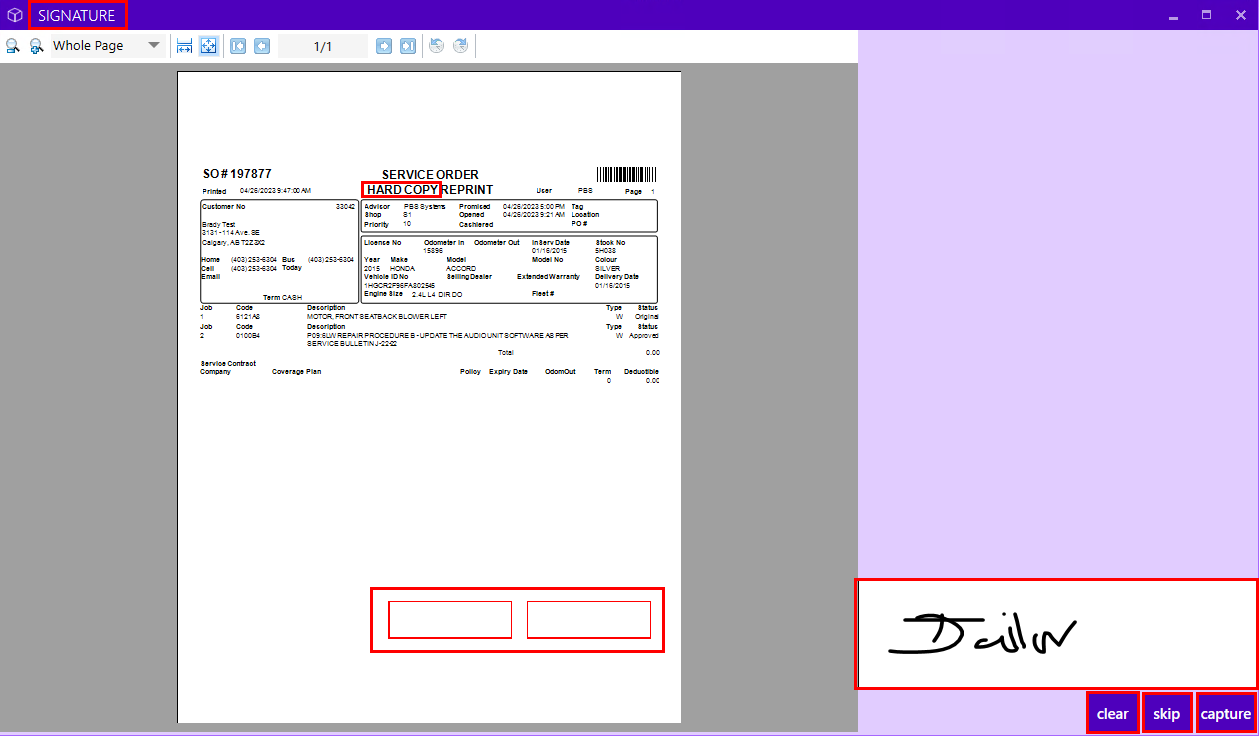Click the clear signature button
The width and height of the screenshot is (1259, 736).
(1112, 713)
